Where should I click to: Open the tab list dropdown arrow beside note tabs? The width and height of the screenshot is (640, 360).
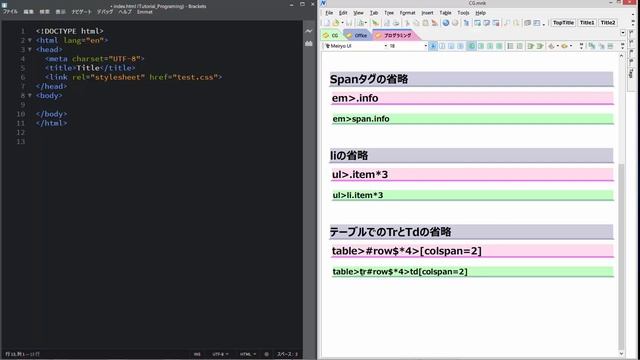[x=623, y=33]
